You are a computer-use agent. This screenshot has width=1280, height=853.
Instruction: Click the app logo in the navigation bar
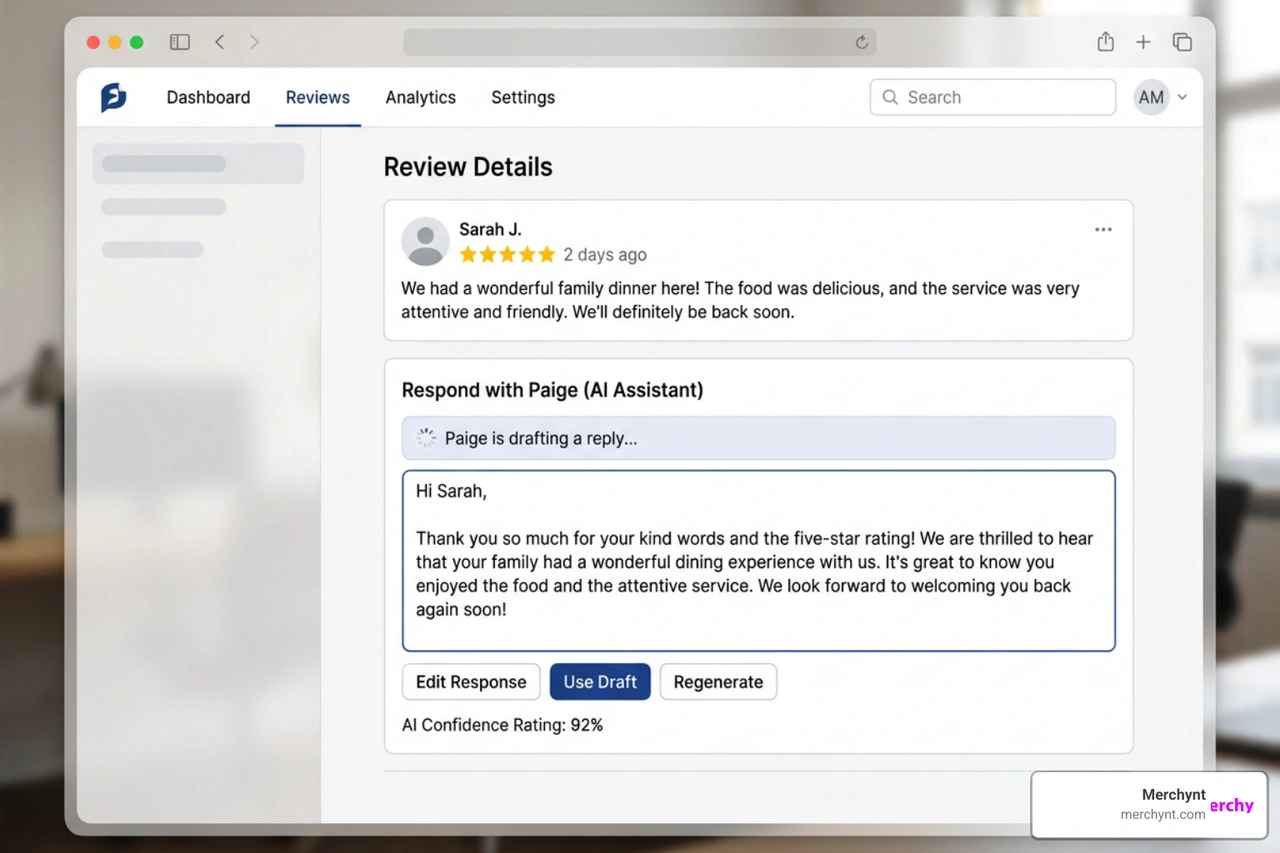(114, 97)
